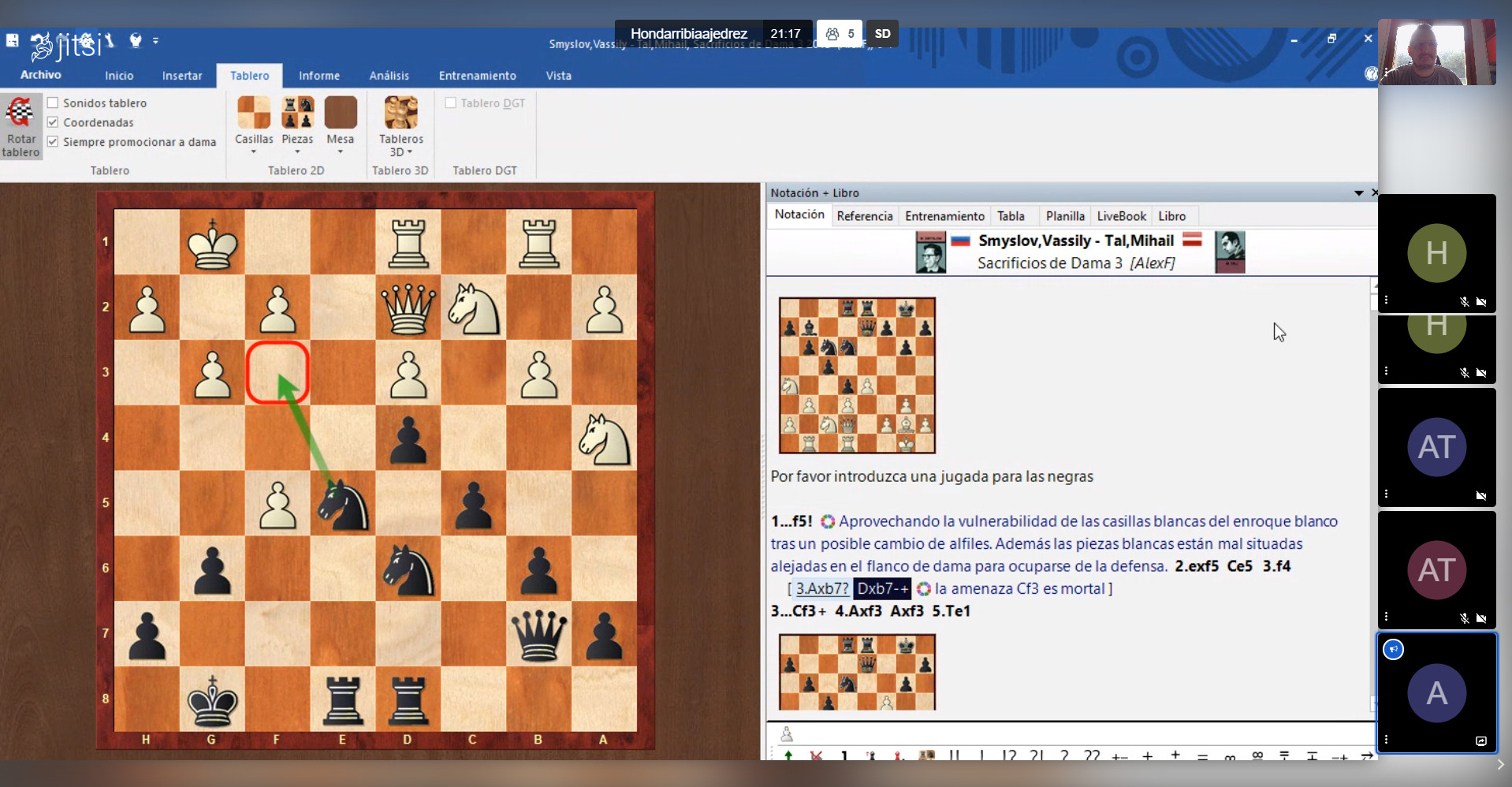Click the black knight on the e5 square
The image size is (1512, 787).
pos(343,504)
